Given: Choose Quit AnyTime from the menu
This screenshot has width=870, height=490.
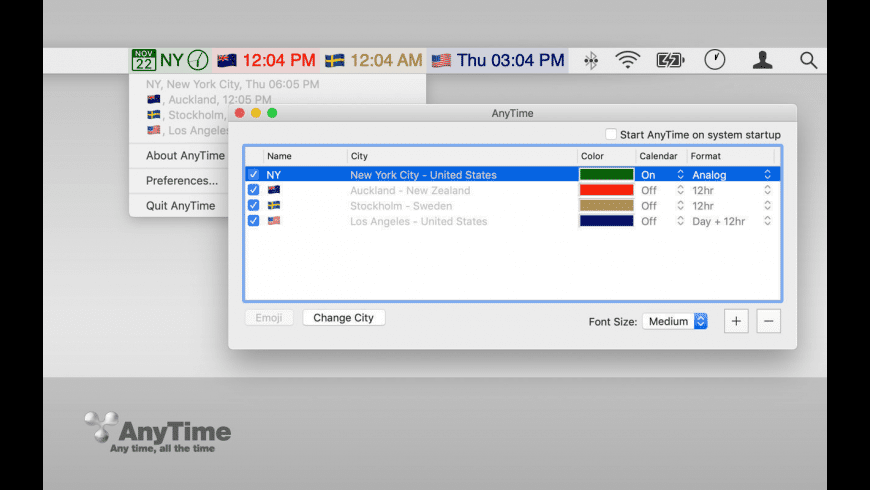Looking at the screenshot, I should [180, 205].
